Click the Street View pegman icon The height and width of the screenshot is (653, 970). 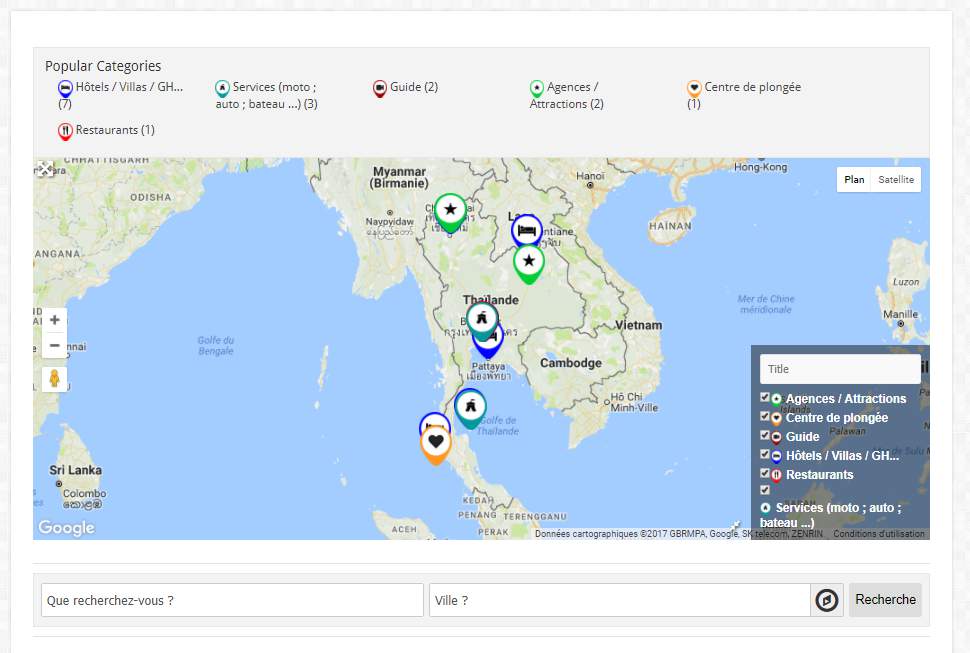54,378
